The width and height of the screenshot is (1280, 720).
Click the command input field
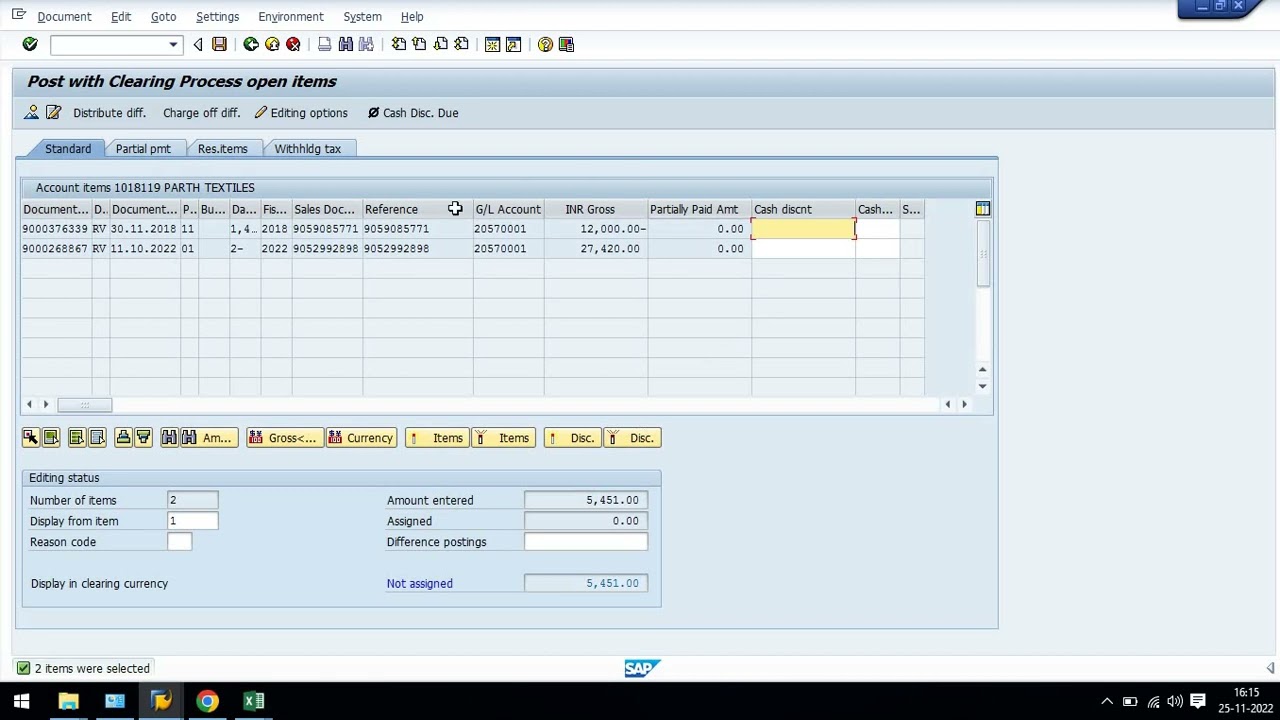pos(108,45)
